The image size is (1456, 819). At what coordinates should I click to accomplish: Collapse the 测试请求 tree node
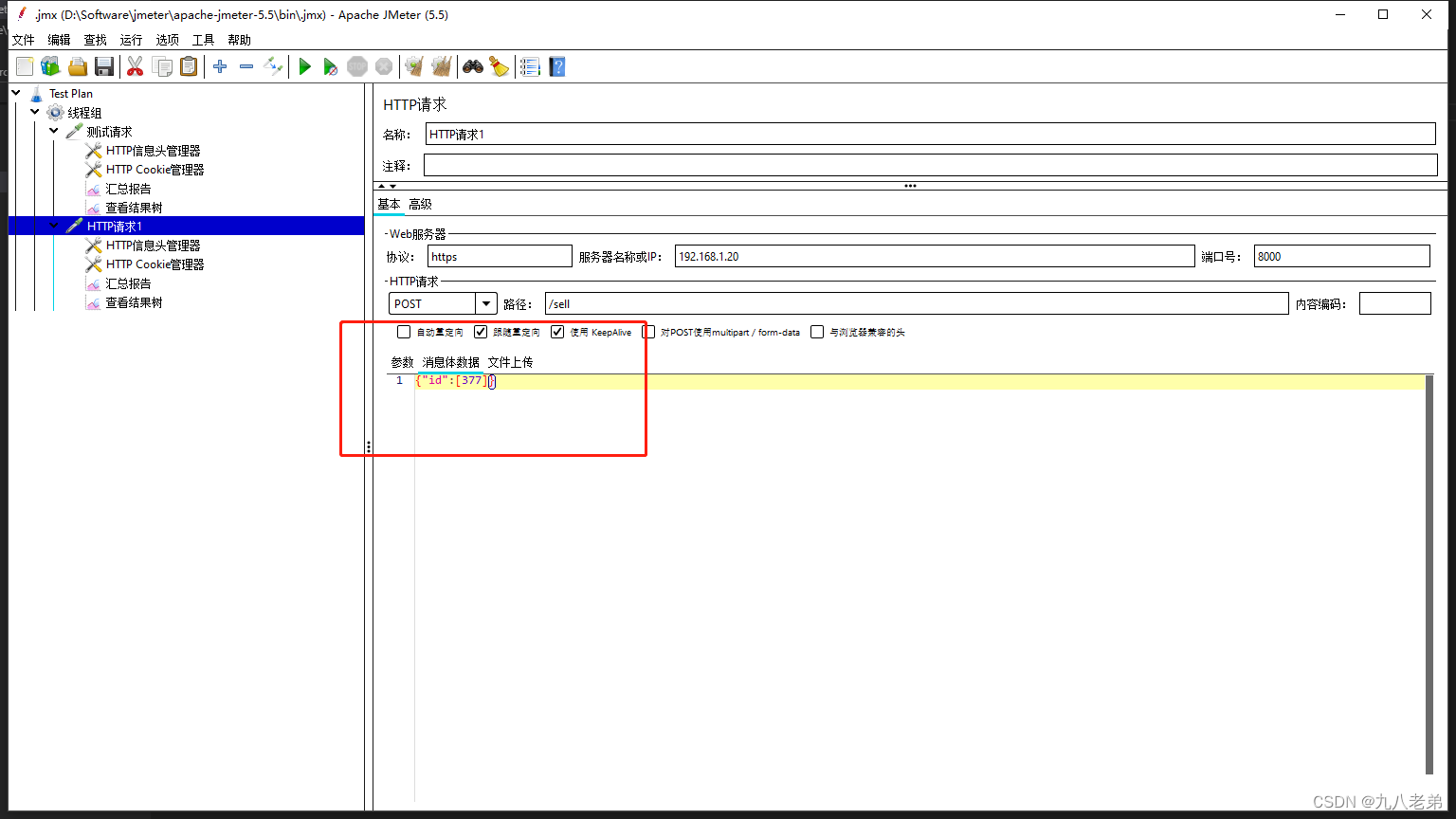(54, 131)
